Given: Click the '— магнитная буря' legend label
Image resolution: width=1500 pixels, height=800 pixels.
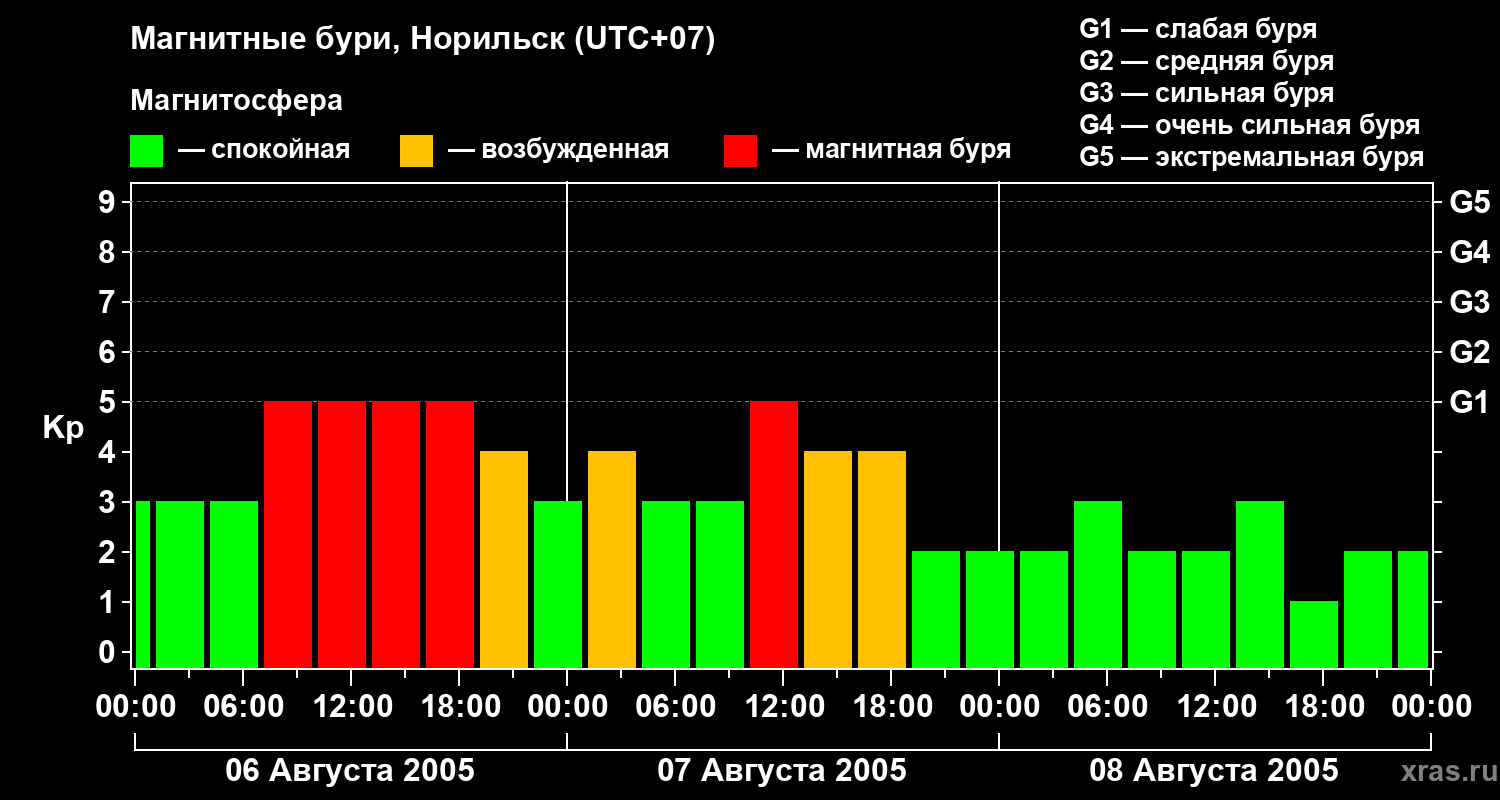Looking at the screenshot, I should click(x=891, y=150).
